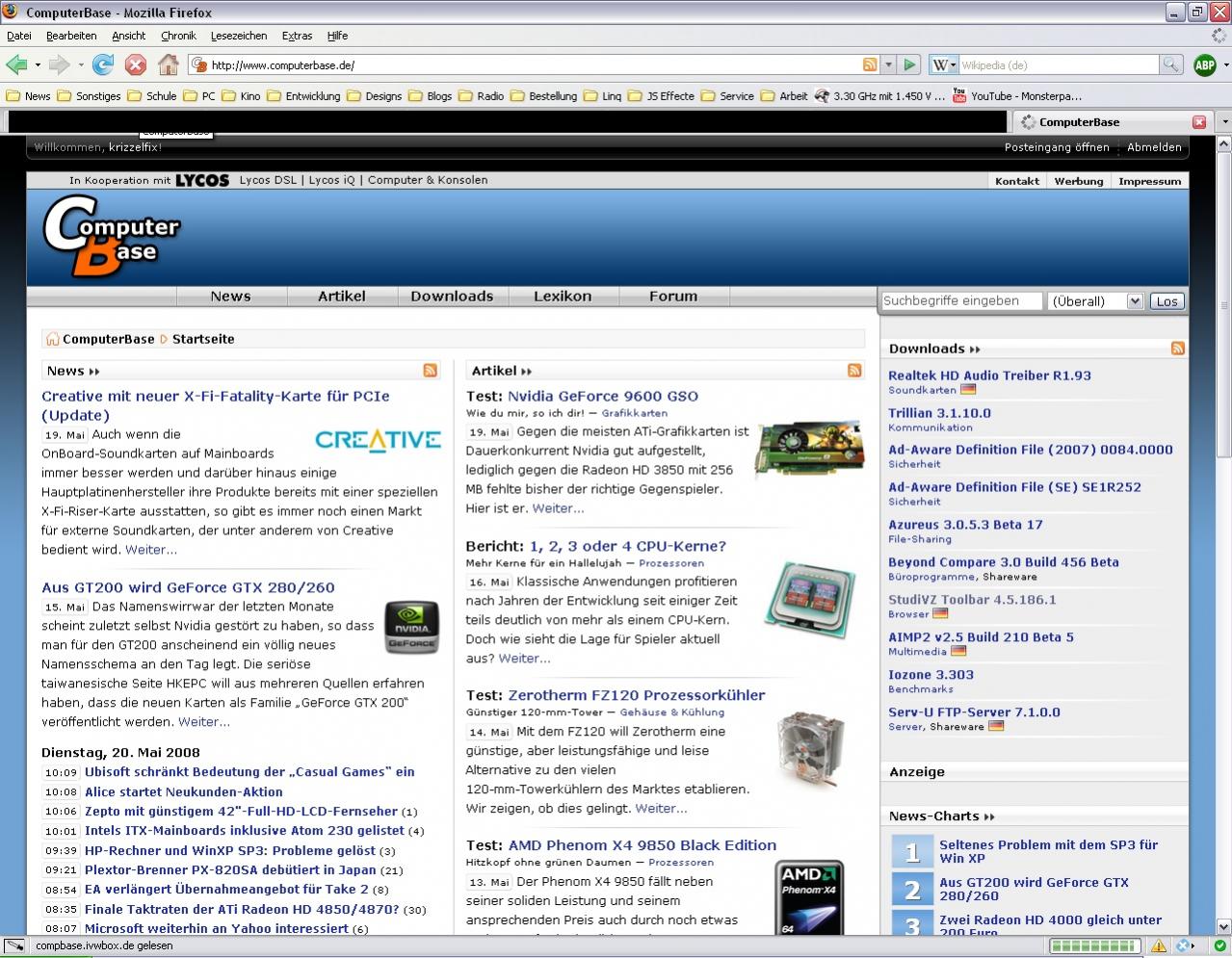This screenshot has width=1232, height=958.
Task: Open the Downloads navigation tab
Action: [452, 297]
